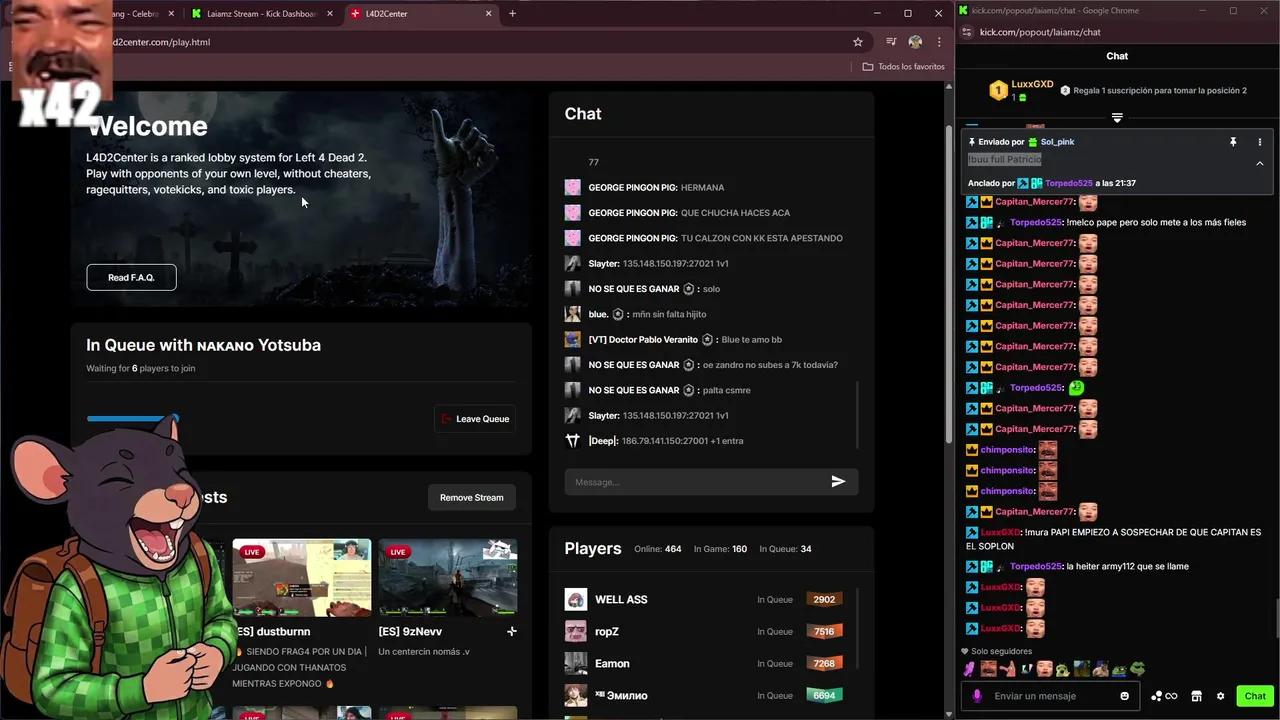Viewport: 1280px width, 720px height.
Task: Click the infinity link icon in Kick bar
Action: click(x=1171, y=696)
